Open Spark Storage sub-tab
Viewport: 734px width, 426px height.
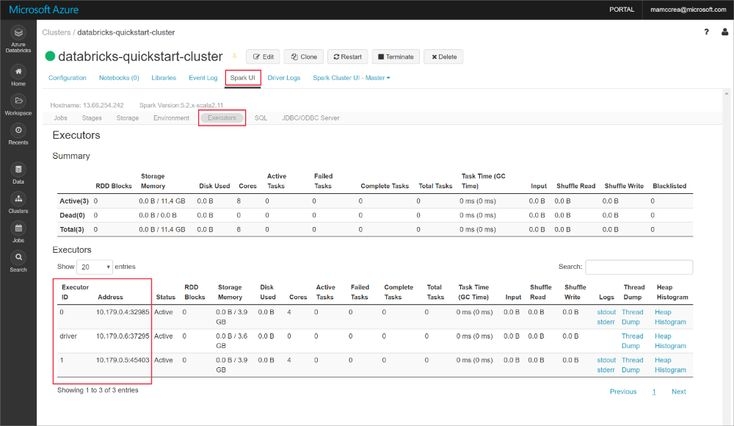coord(127,118)
